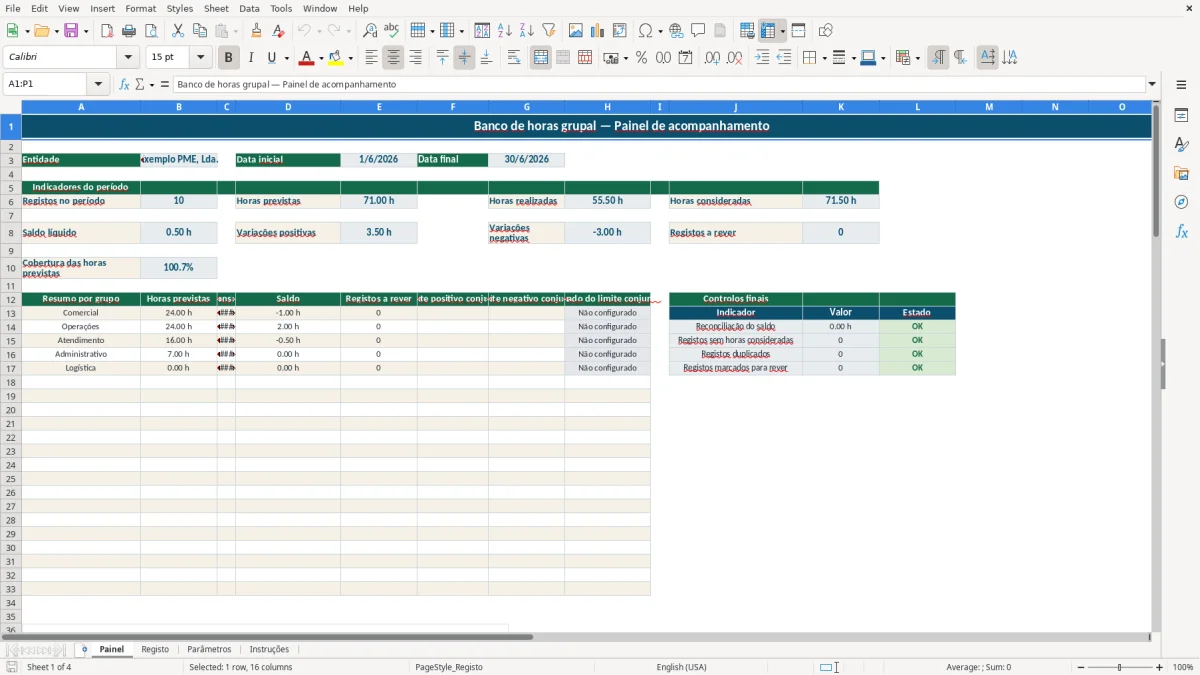The width and height of the screenshot is (1200, 675).
Task: Click Zoom In plus button
Action: coord(1160,667)
